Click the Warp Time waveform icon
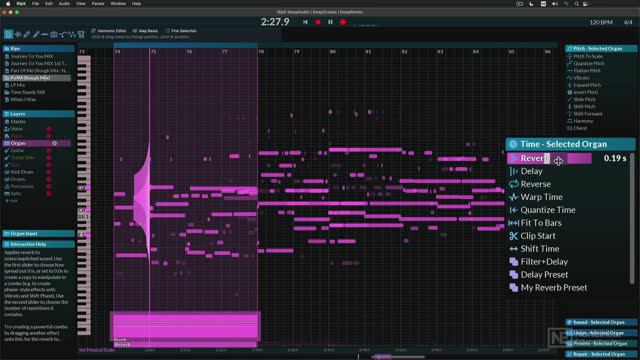 point(513,197)
